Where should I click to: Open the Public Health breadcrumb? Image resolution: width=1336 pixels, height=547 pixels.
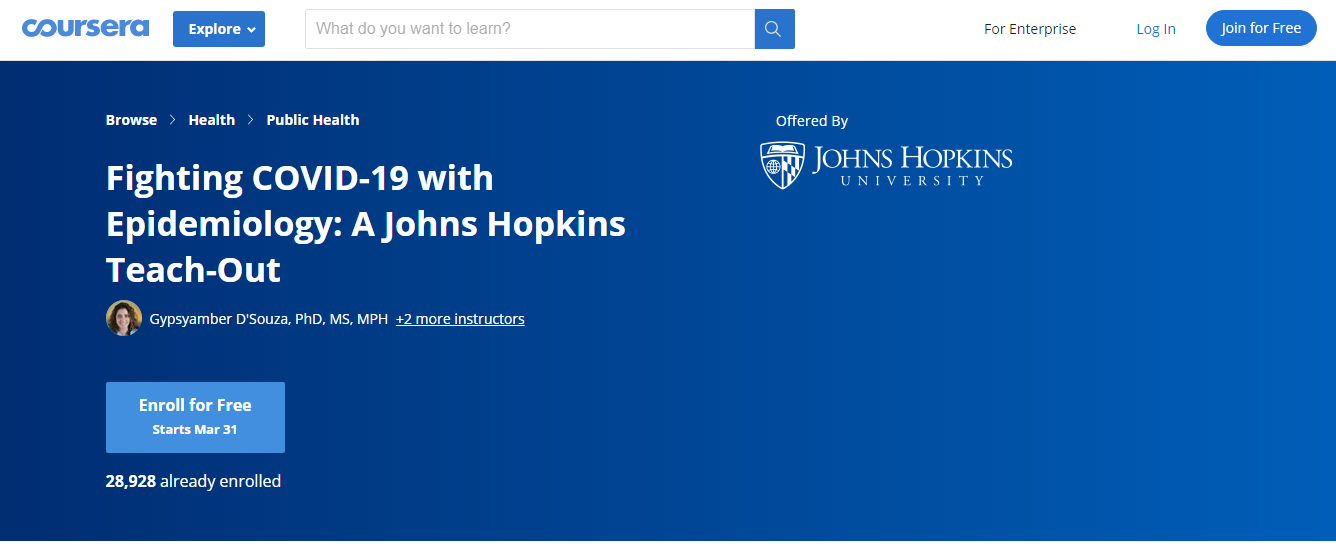click(312, 120)
